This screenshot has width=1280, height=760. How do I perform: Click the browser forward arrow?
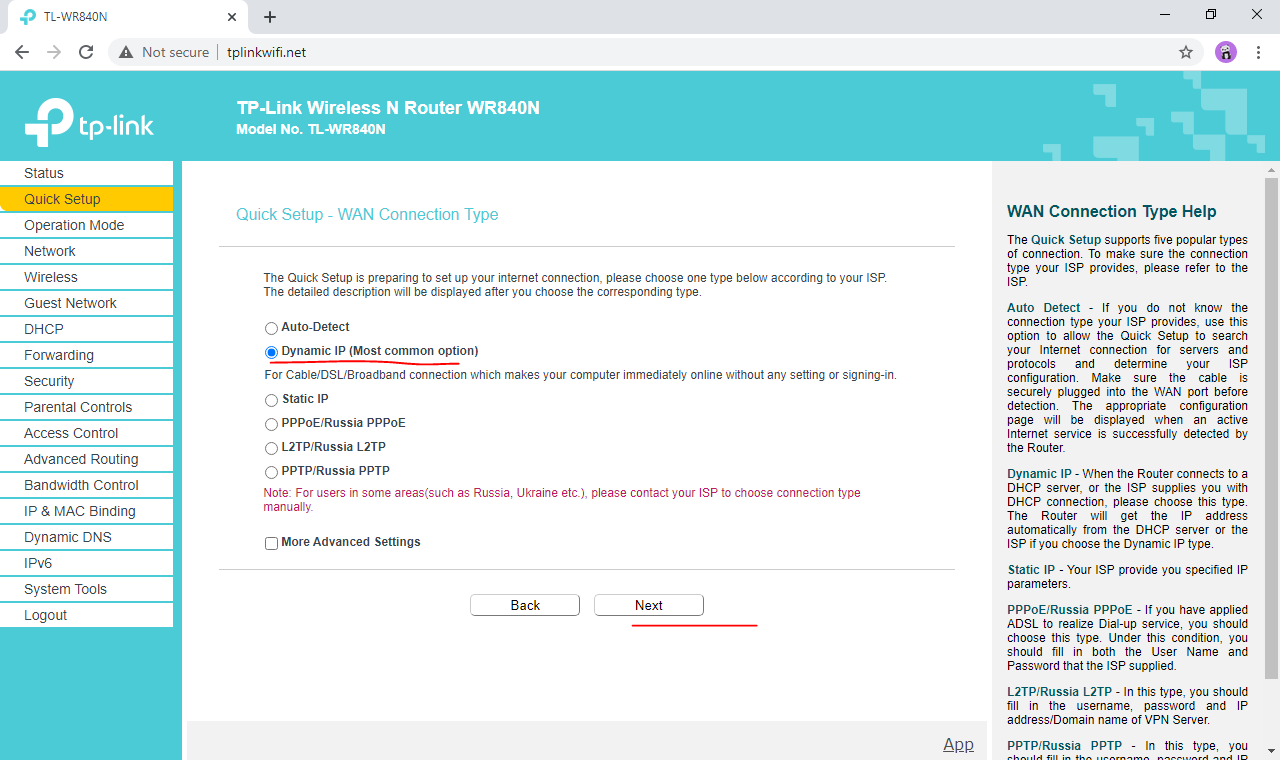pos(54,52)
